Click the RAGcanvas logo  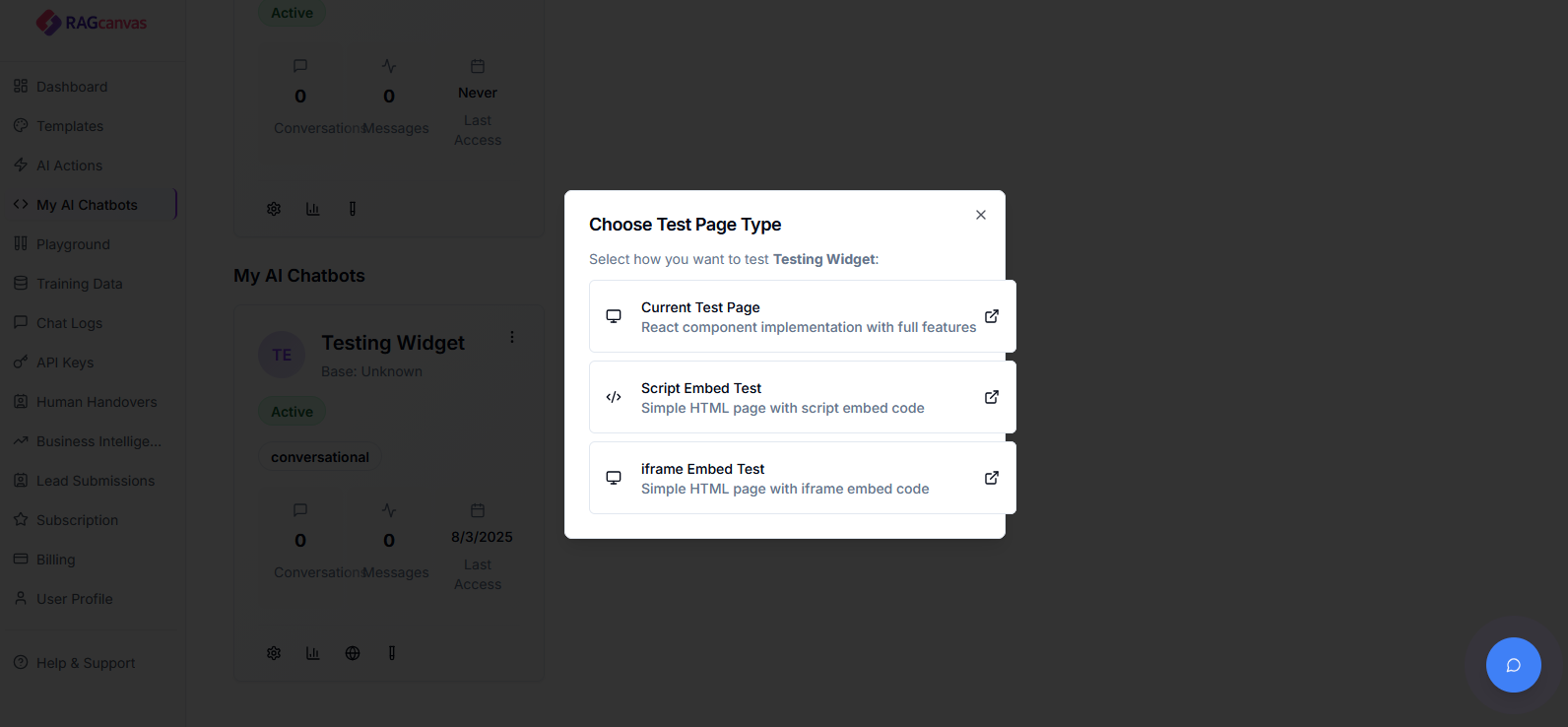(x=92, y=23)
